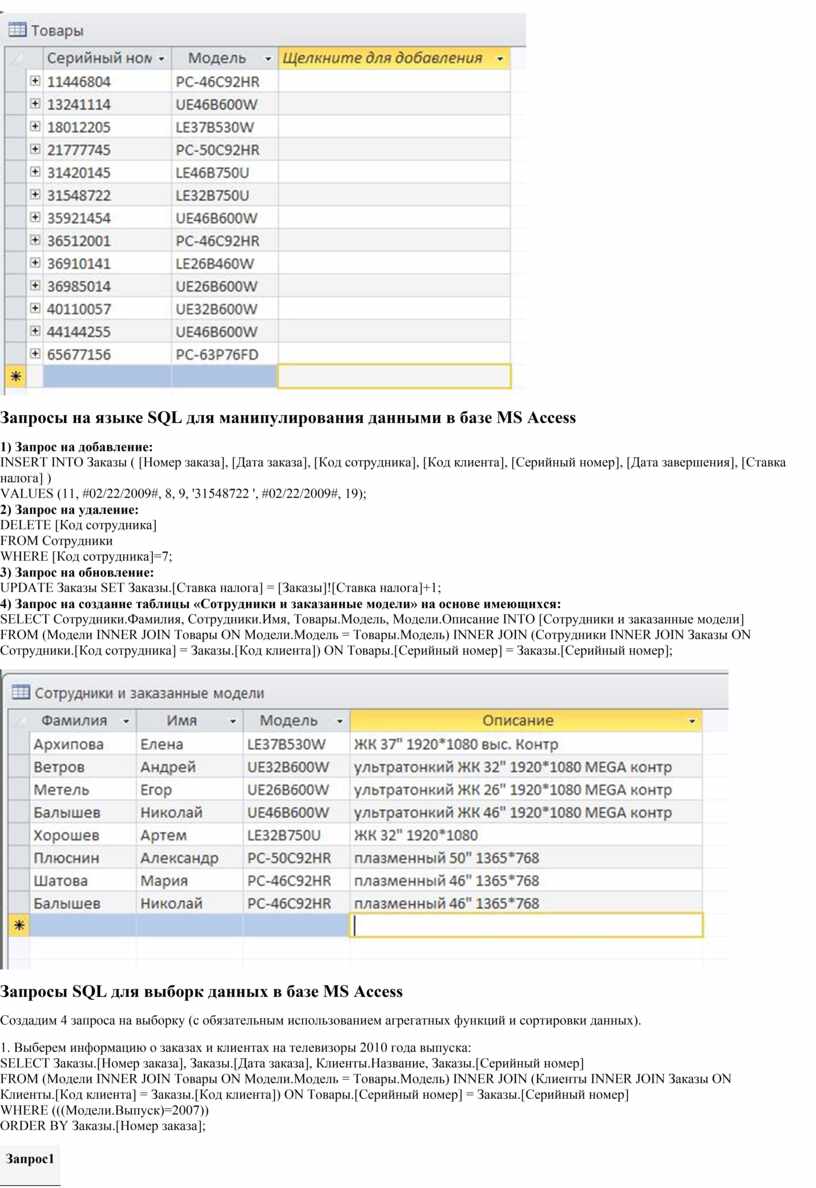Expand the record with serial 44144255
This screenshot has height=1188, width=816.
[x=35, y=330]
